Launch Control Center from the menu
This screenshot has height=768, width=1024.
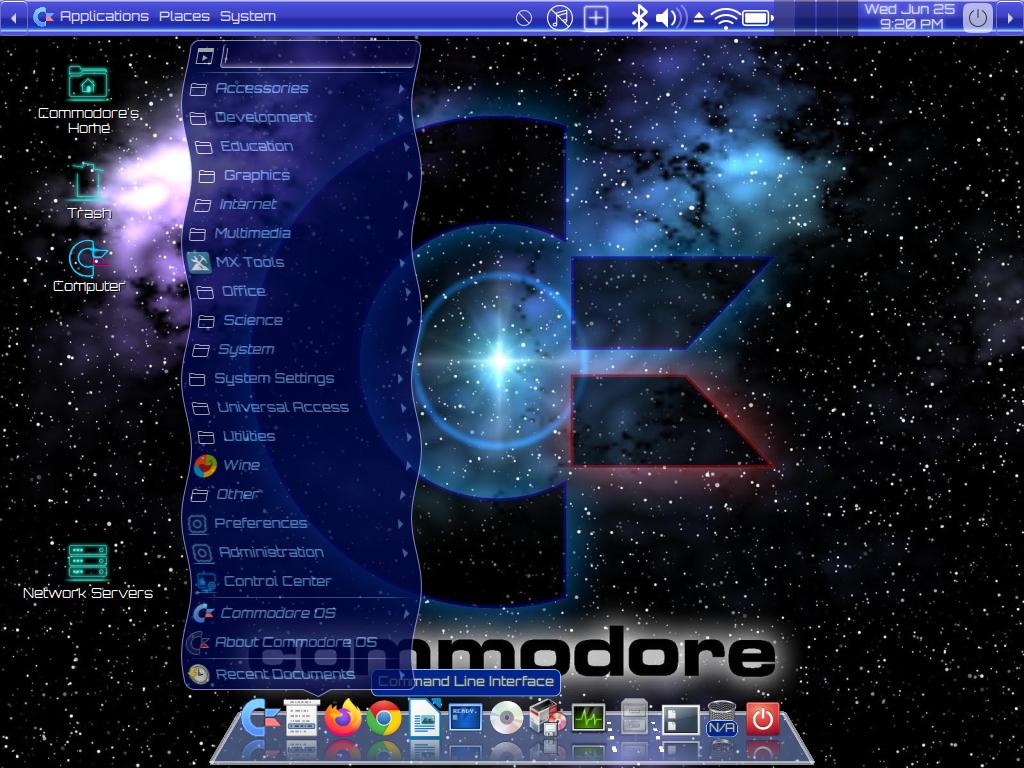click(304, 581)
